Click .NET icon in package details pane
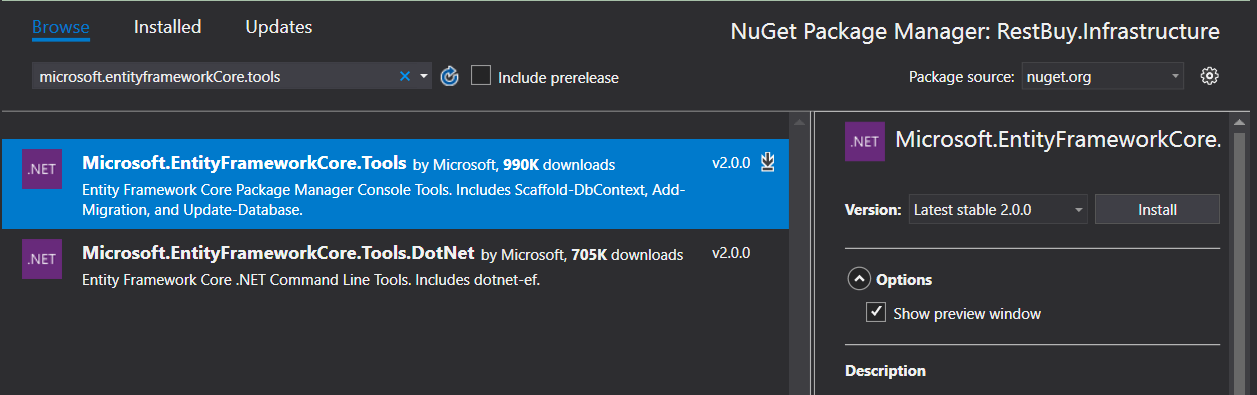Image resolution: width=1257 pixels, height=395 pixels. [x=864, y=141]
